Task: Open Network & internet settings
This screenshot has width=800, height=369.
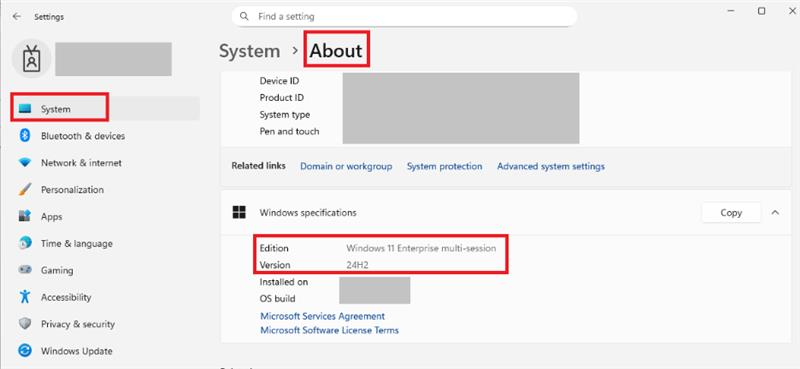Action: point(81,163)
